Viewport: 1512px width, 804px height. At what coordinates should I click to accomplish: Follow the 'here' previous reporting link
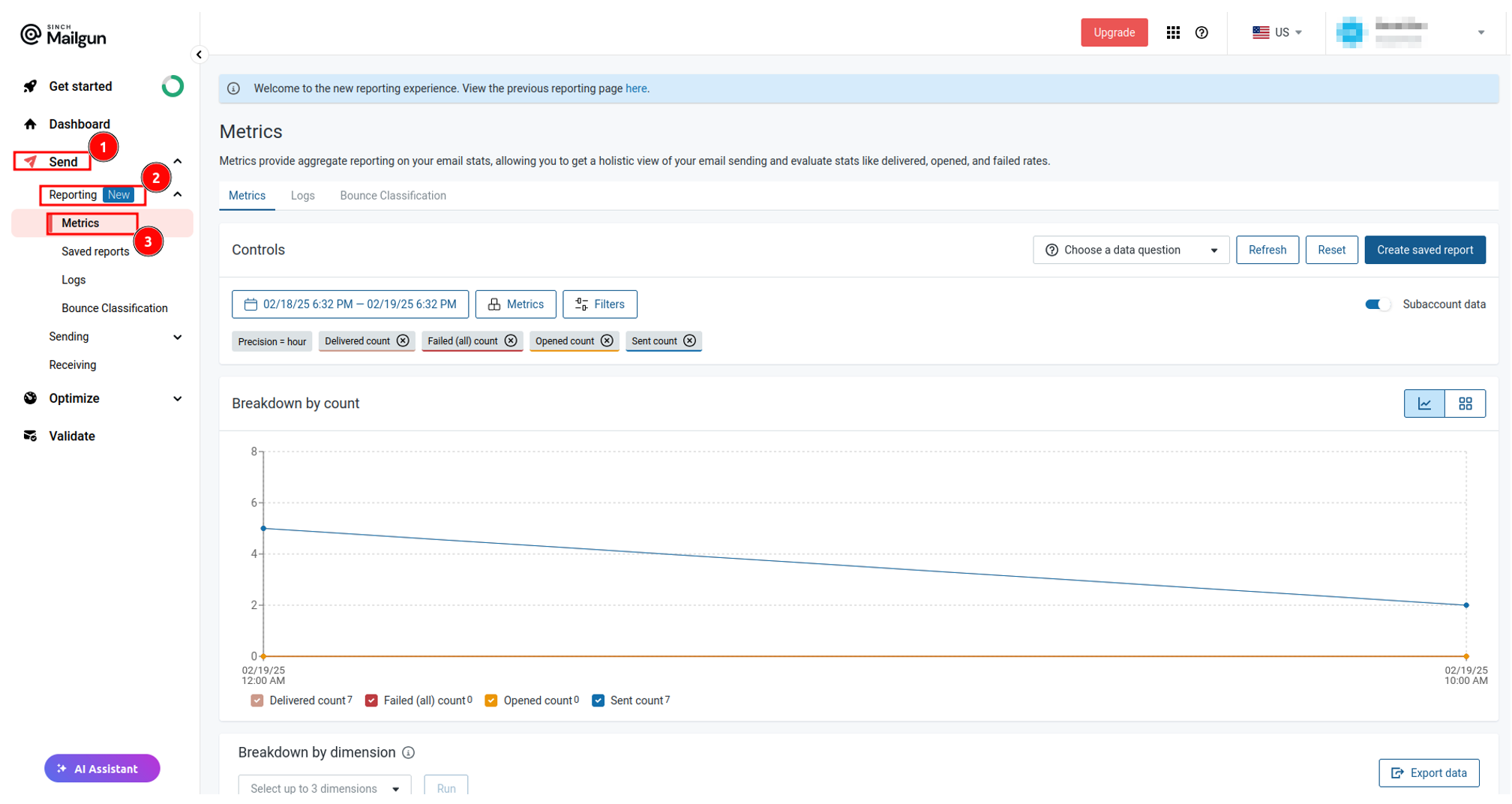coord(636,88)
